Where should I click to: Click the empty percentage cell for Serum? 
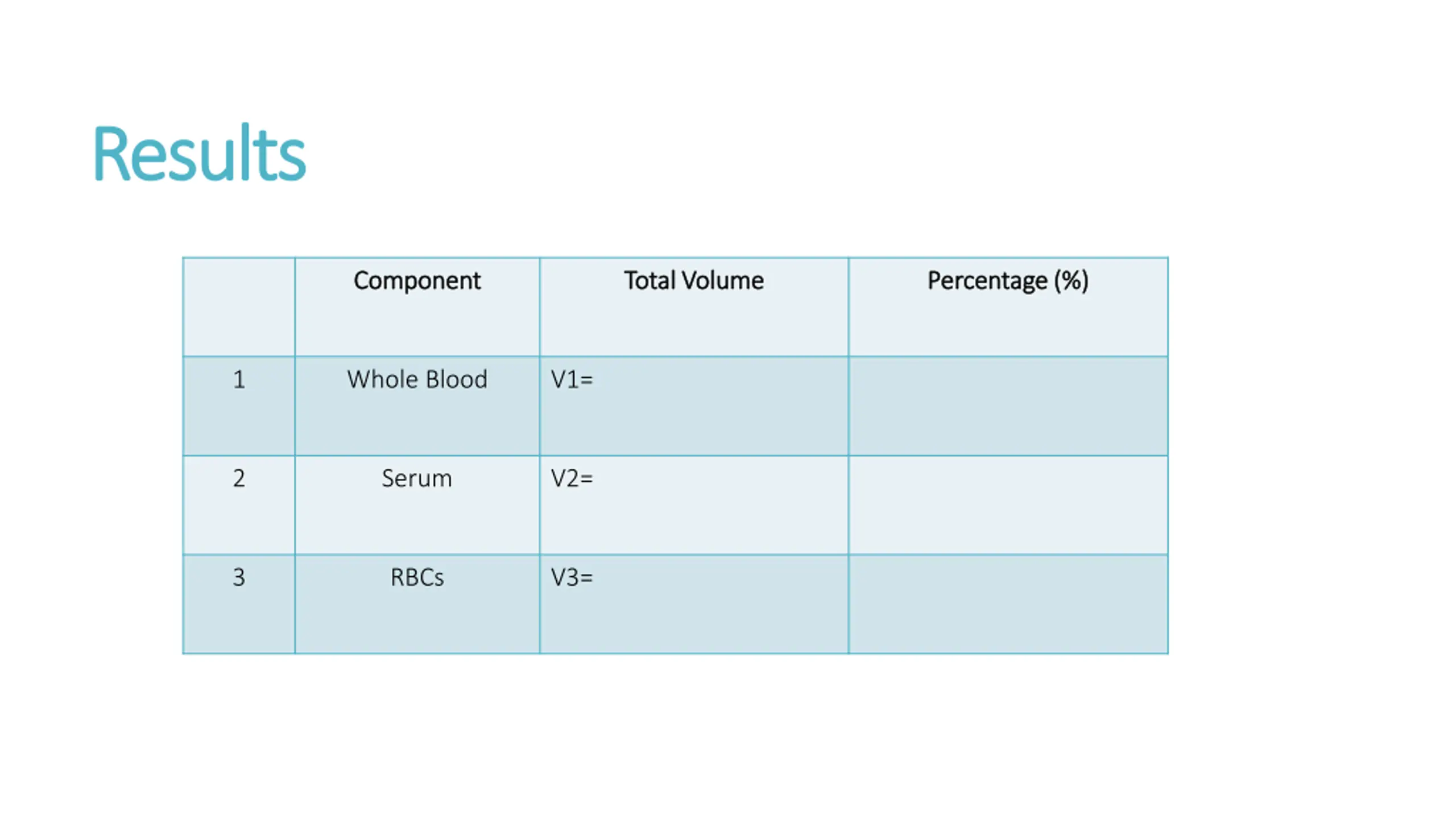point(1008,505)
